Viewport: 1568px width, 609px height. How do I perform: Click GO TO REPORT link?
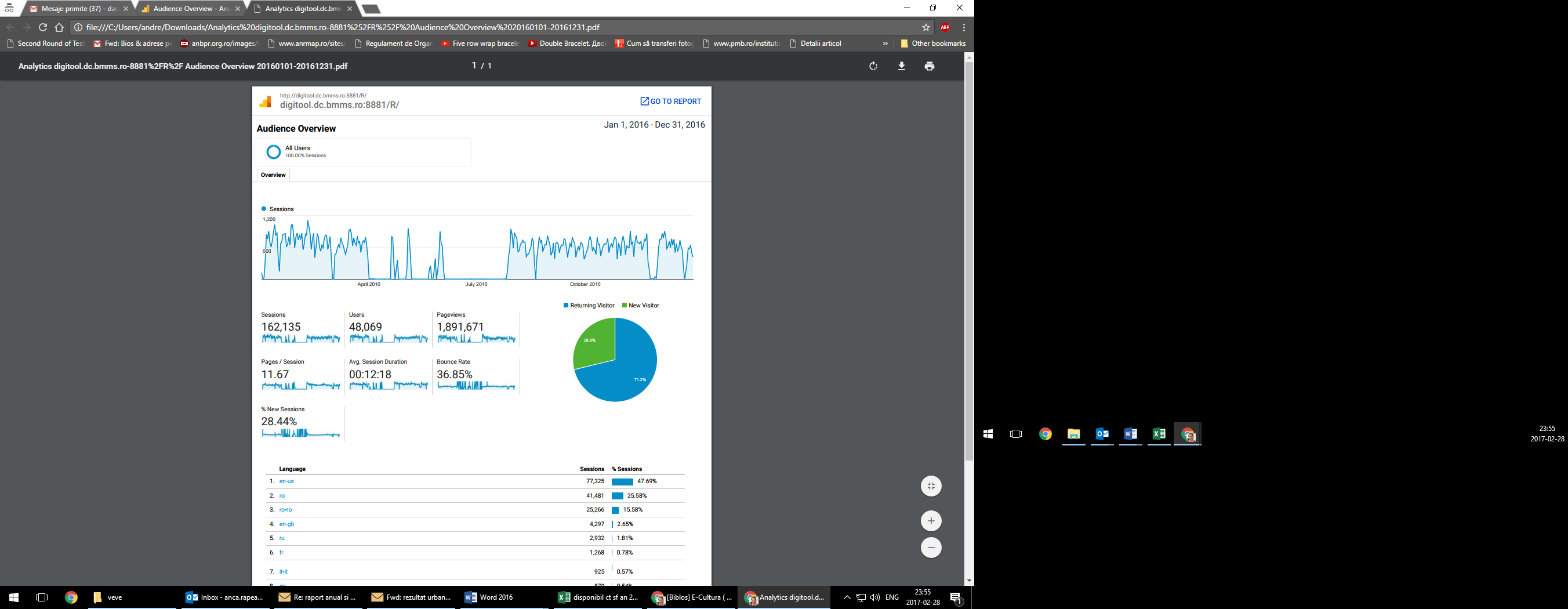pyautogui.click(x=670, y=101)
